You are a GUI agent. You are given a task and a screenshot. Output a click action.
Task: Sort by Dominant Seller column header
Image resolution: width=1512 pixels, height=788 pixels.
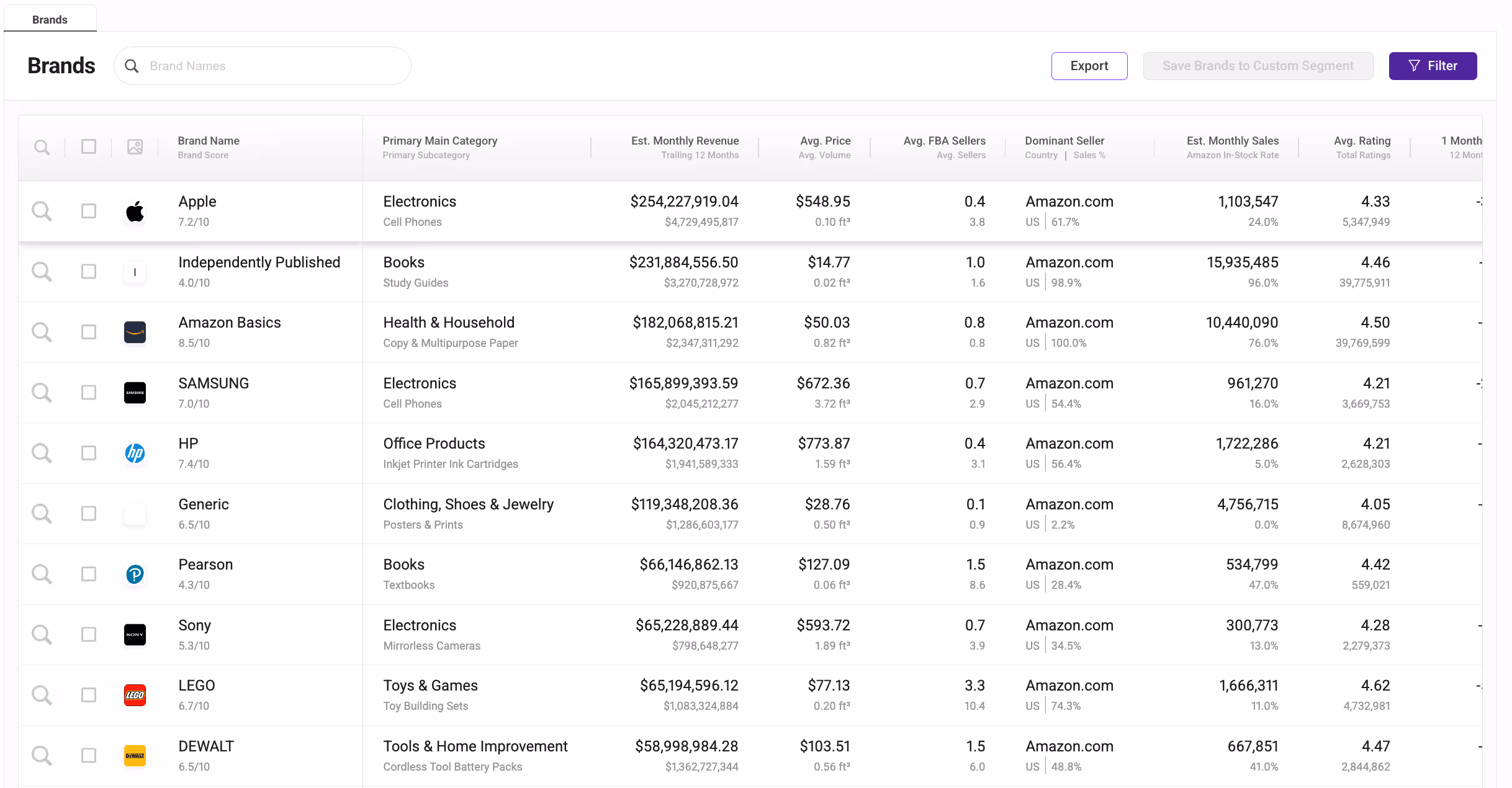tap(1064, 141)
